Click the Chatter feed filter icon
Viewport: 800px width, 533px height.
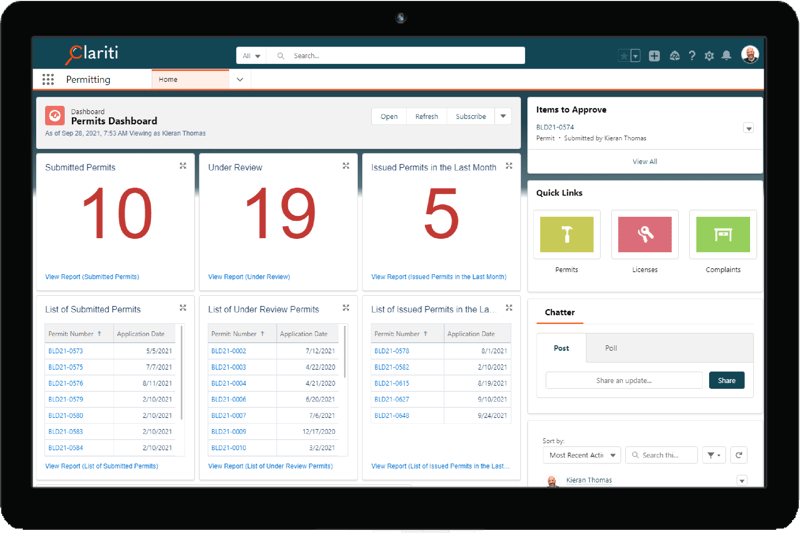(713, 455)
